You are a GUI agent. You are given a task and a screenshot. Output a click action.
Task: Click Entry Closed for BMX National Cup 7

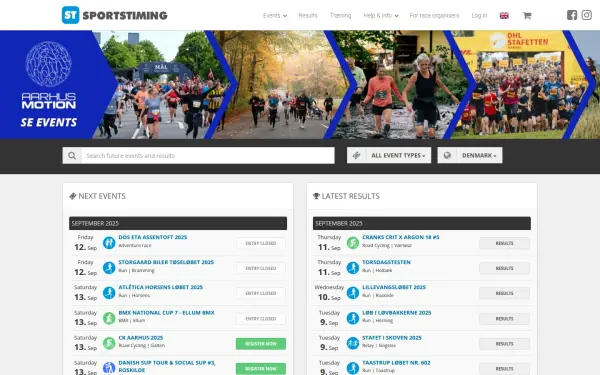click(x=261, y=319)
